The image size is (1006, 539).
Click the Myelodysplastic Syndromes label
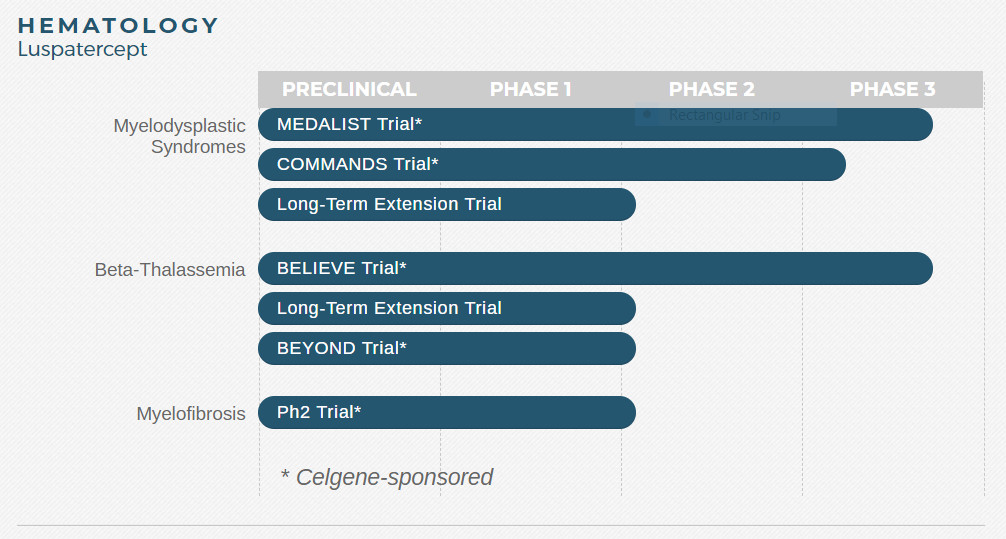[x=180, y=136]
